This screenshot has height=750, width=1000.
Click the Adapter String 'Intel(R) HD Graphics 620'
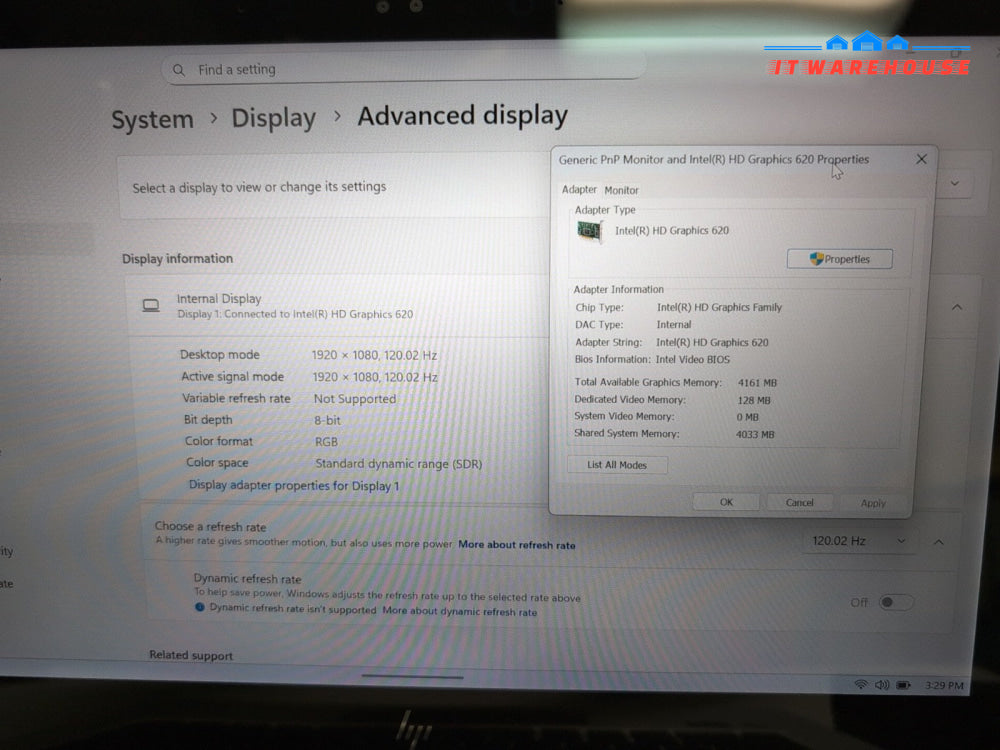tap(712, 342)
